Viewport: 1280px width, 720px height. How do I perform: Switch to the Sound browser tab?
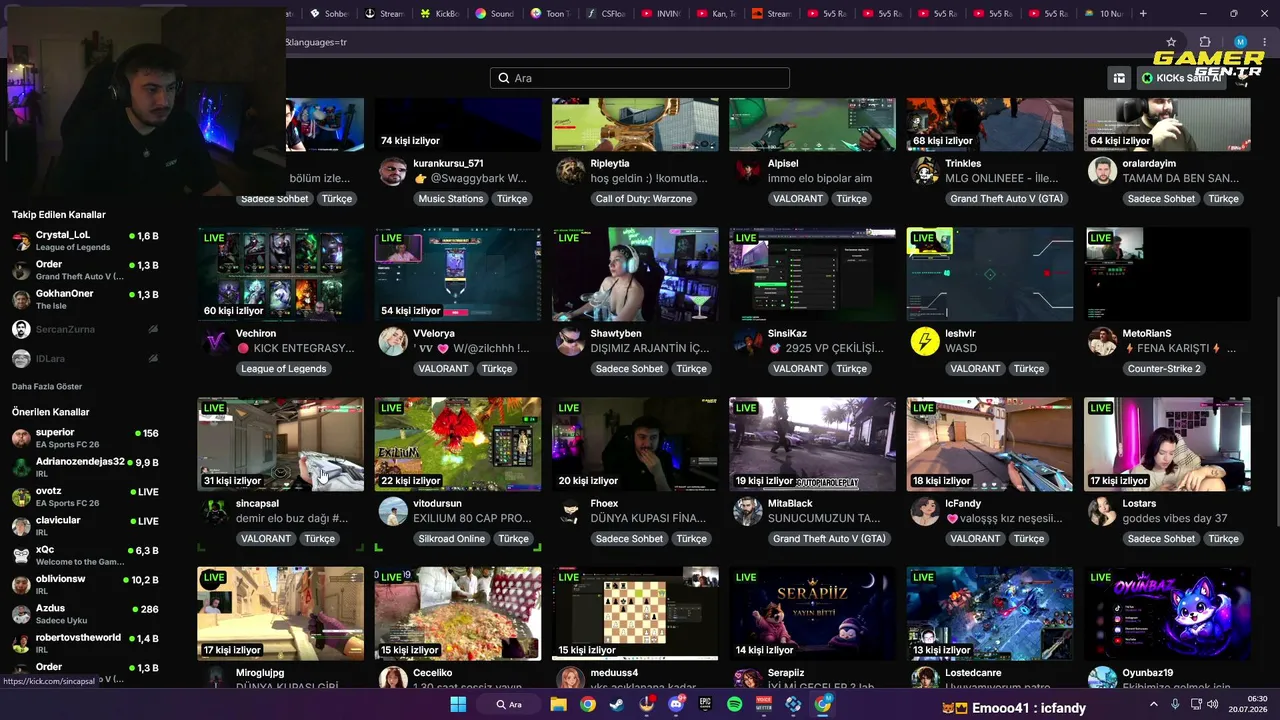pos(494,14)
